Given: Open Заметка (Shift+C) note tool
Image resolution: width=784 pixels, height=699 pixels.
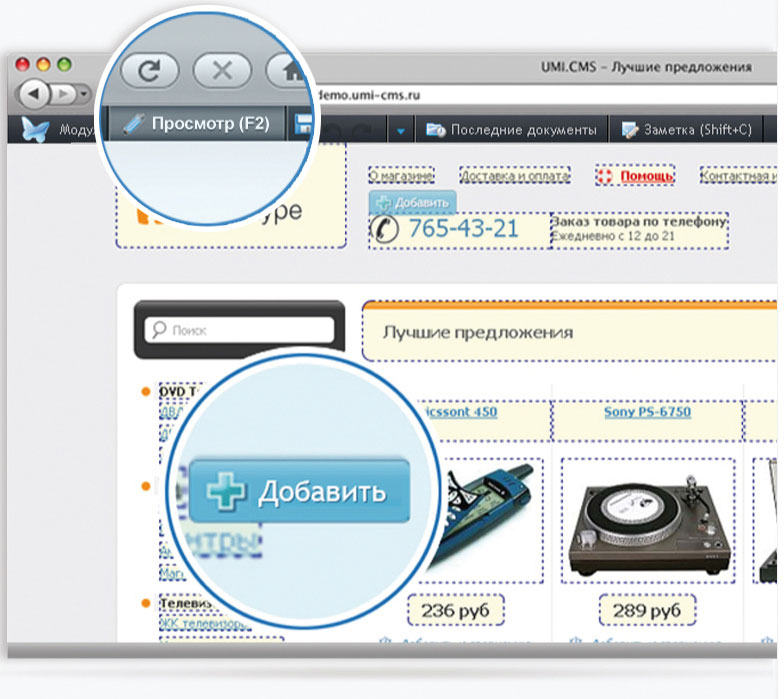Looking at the screenshot, I should coord(686,130).
